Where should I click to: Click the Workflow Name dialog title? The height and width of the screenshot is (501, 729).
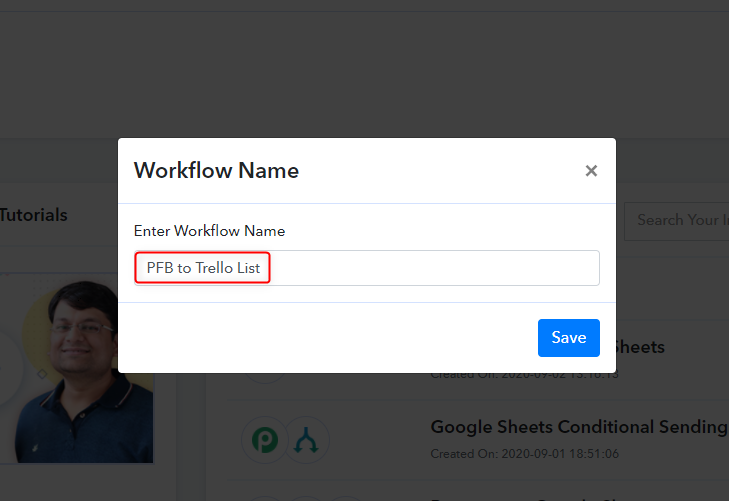click(x=216, y=171)
